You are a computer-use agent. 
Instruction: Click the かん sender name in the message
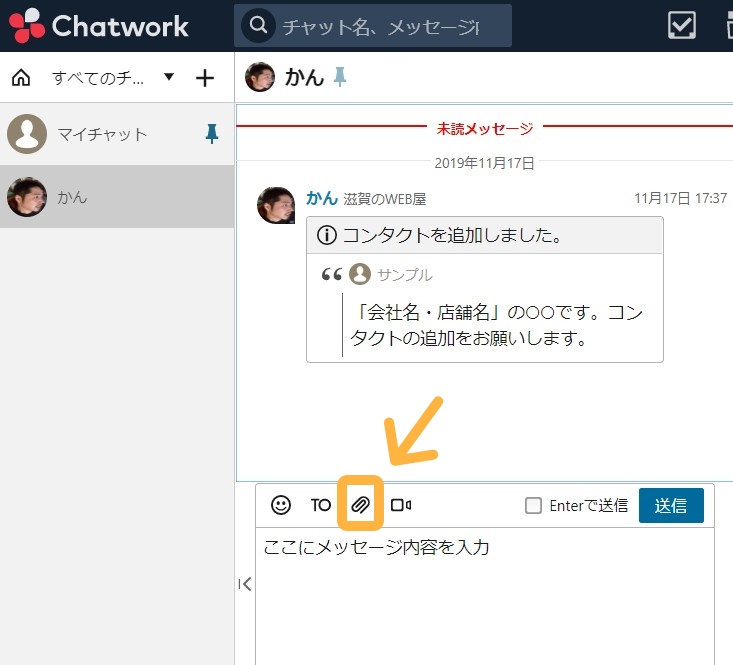pos(321,198)
